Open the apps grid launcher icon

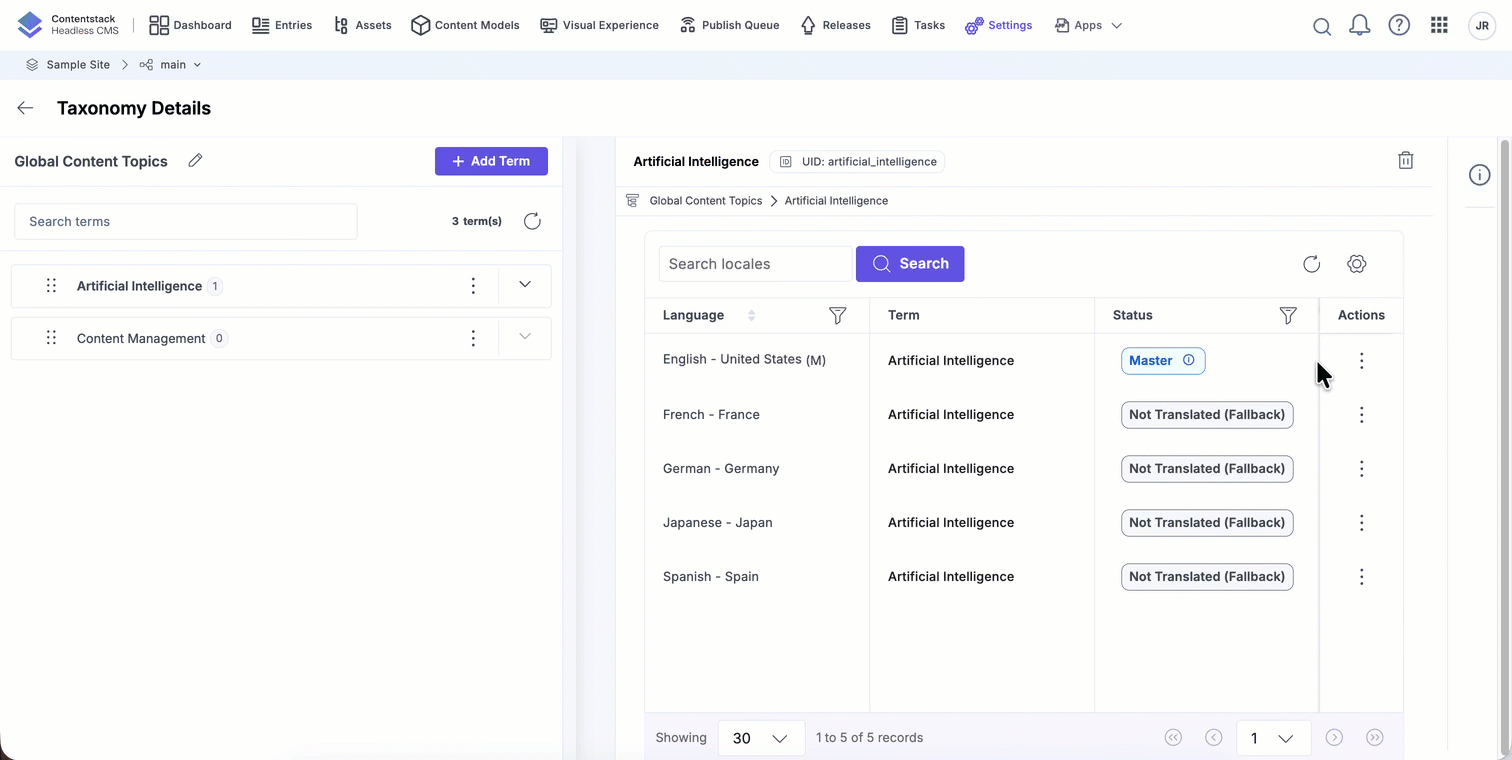pos(1439,26)
